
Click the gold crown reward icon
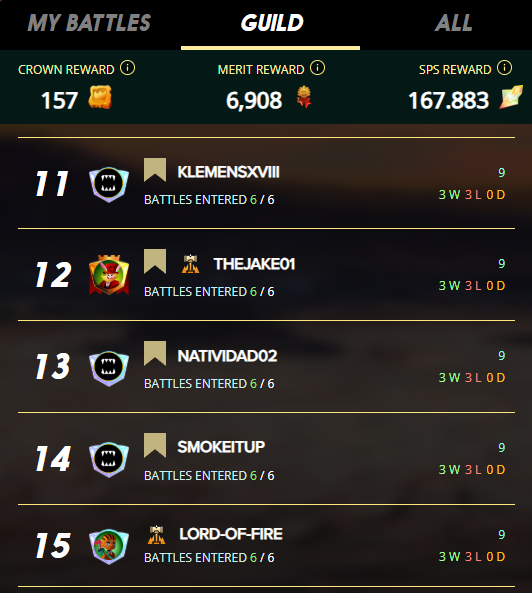[100, 97]
